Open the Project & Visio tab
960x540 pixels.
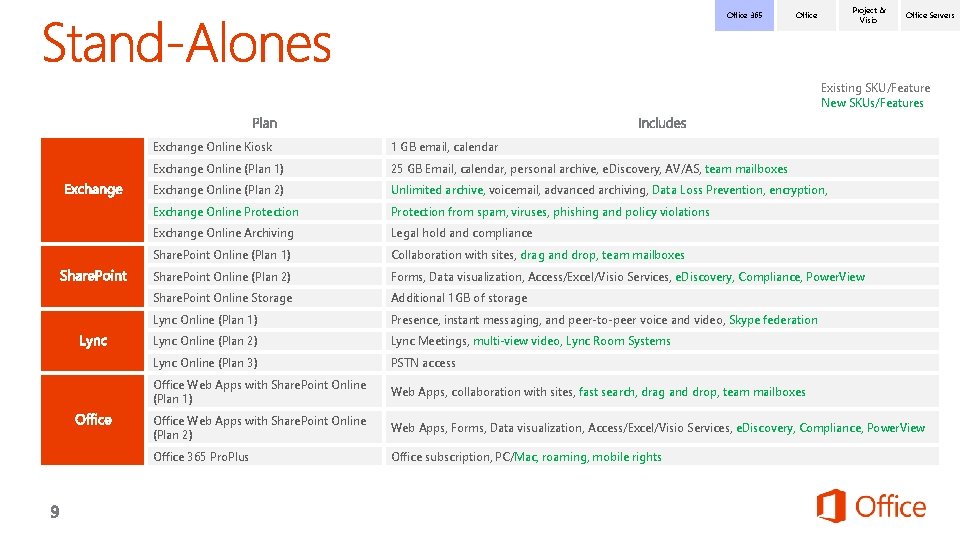click(868, 15)
